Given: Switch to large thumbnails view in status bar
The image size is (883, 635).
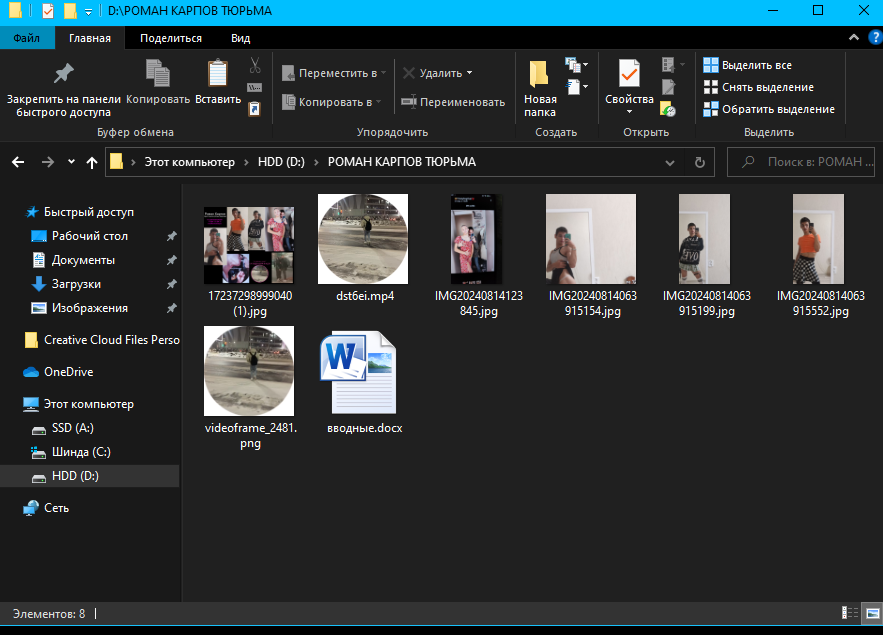Looking at the screenshot, I should (x=873, y=613).
